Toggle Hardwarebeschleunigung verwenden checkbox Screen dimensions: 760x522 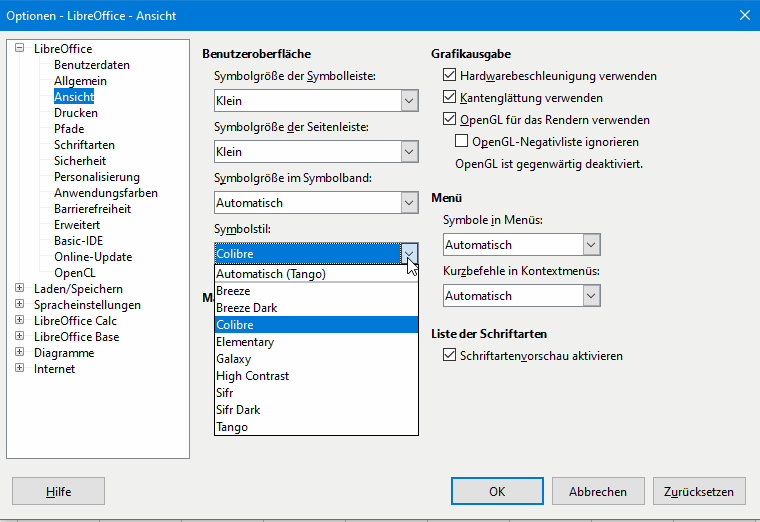click(x=449, y=75)
